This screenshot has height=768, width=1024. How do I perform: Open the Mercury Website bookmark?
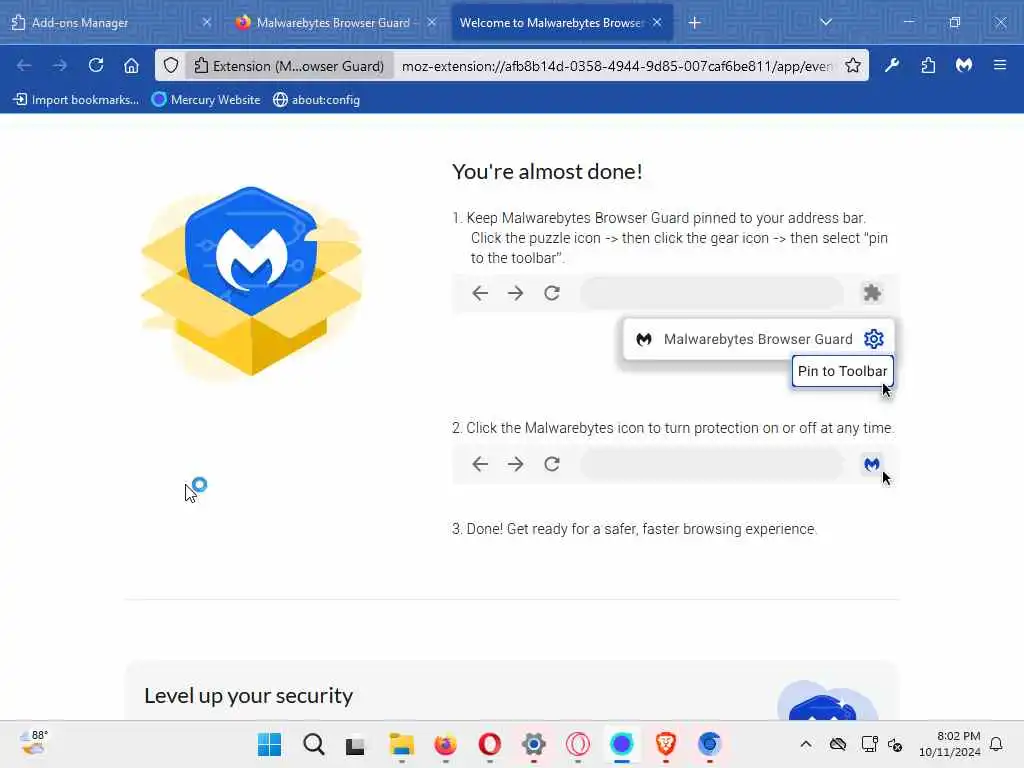(206, 100)
